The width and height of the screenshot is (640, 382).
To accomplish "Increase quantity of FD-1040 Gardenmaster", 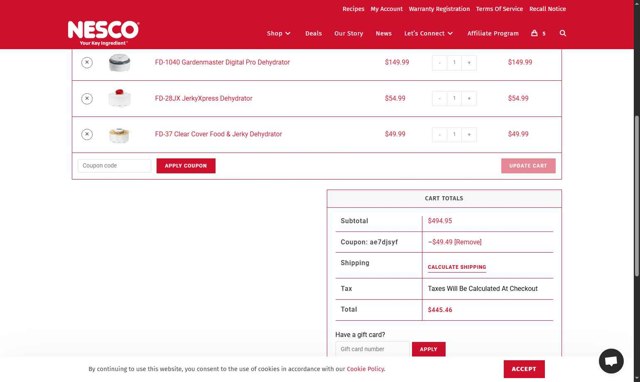I will point(469,62).
